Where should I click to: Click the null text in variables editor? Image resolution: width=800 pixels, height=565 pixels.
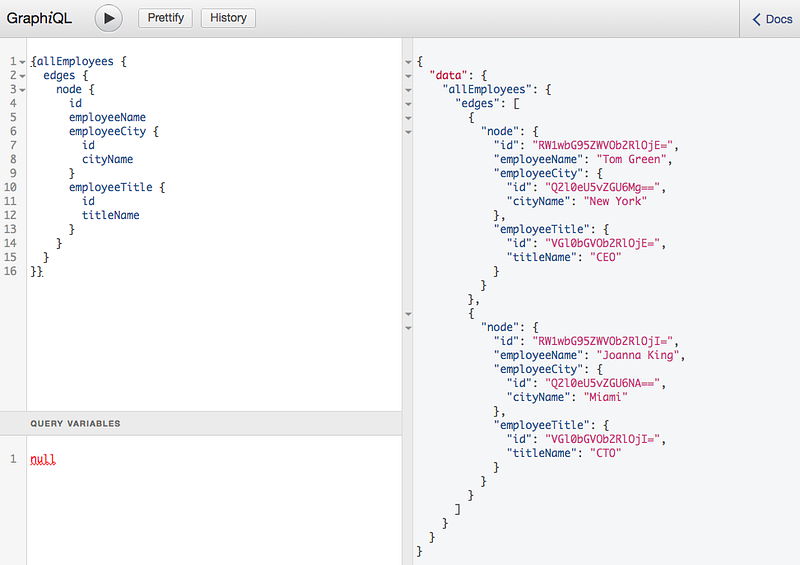[43, 459]
